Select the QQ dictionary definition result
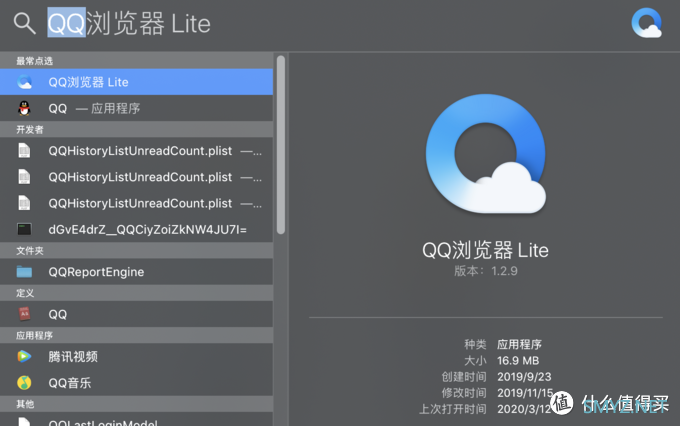 pos(136,314)
